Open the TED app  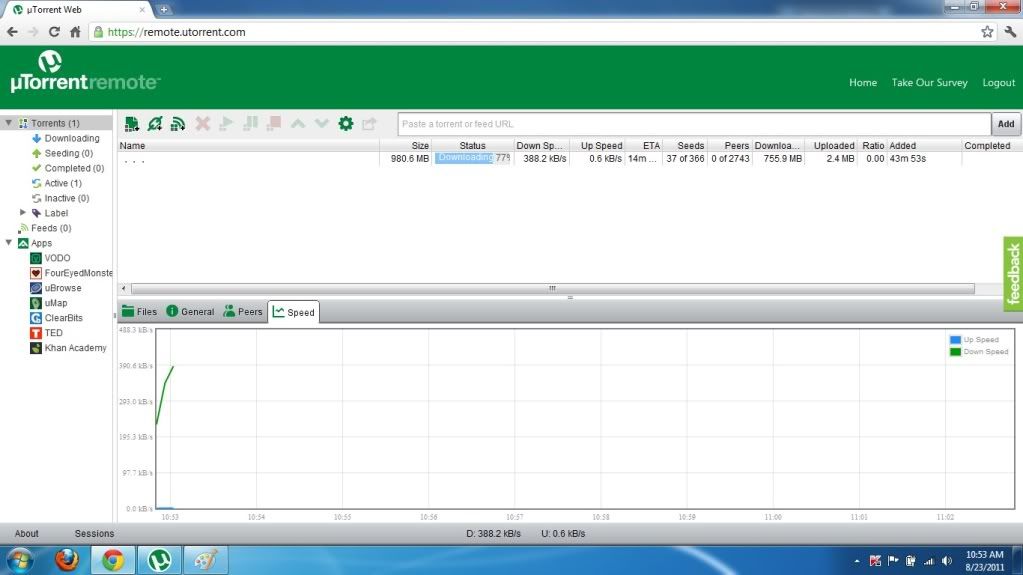(46, 333)
